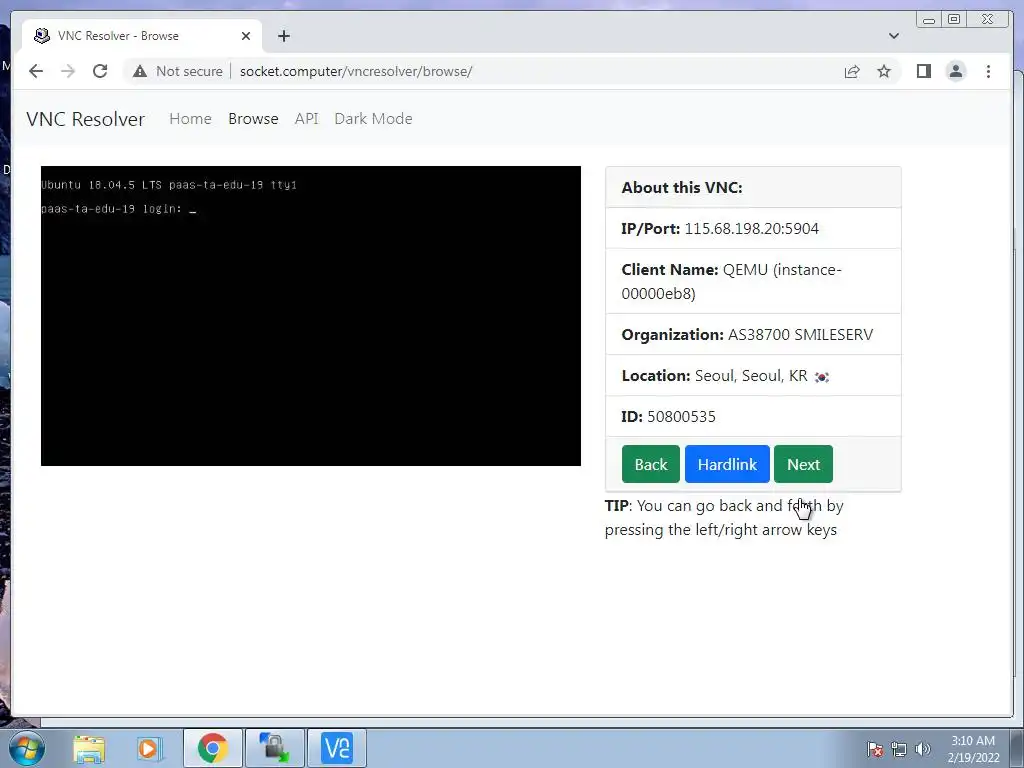Click the Action Center flag tray icon
This screenshot has height=768, width=1024.
[875, 749]
